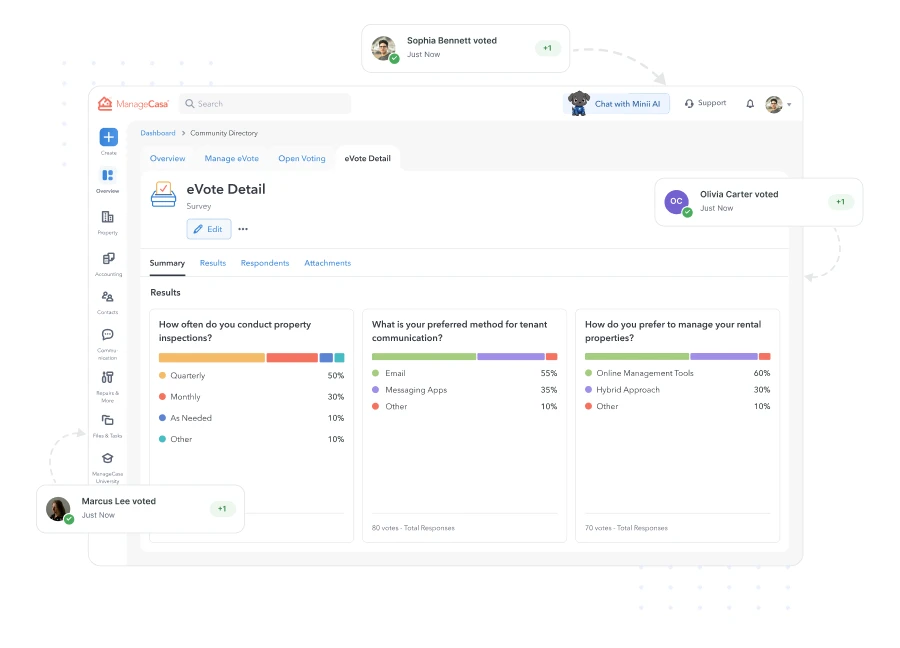The height and width of the screenshot is (648, 900).
Task: Click the orange Quarterly bar segment
Action: click(x=212, y=358)
